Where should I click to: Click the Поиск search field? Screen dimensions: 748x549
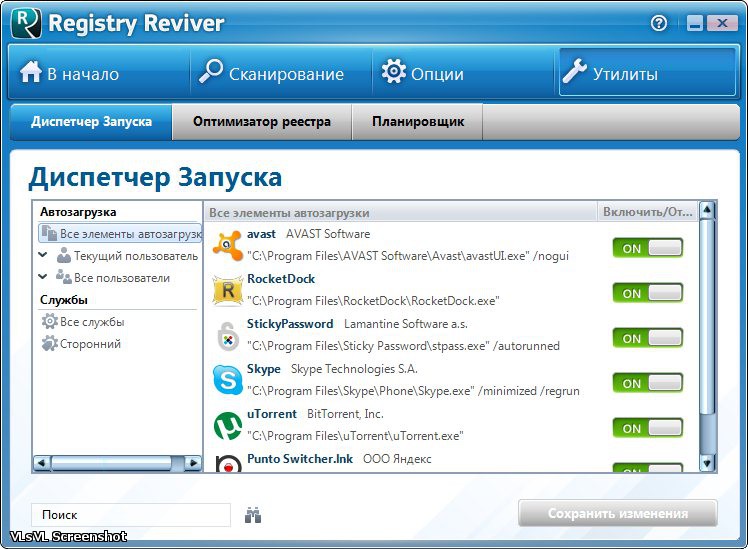131,515
